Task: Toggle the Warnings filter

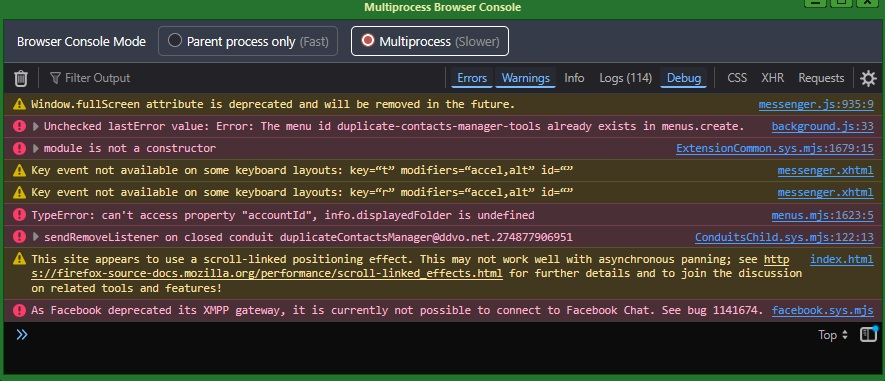Action: coord(525,78)
